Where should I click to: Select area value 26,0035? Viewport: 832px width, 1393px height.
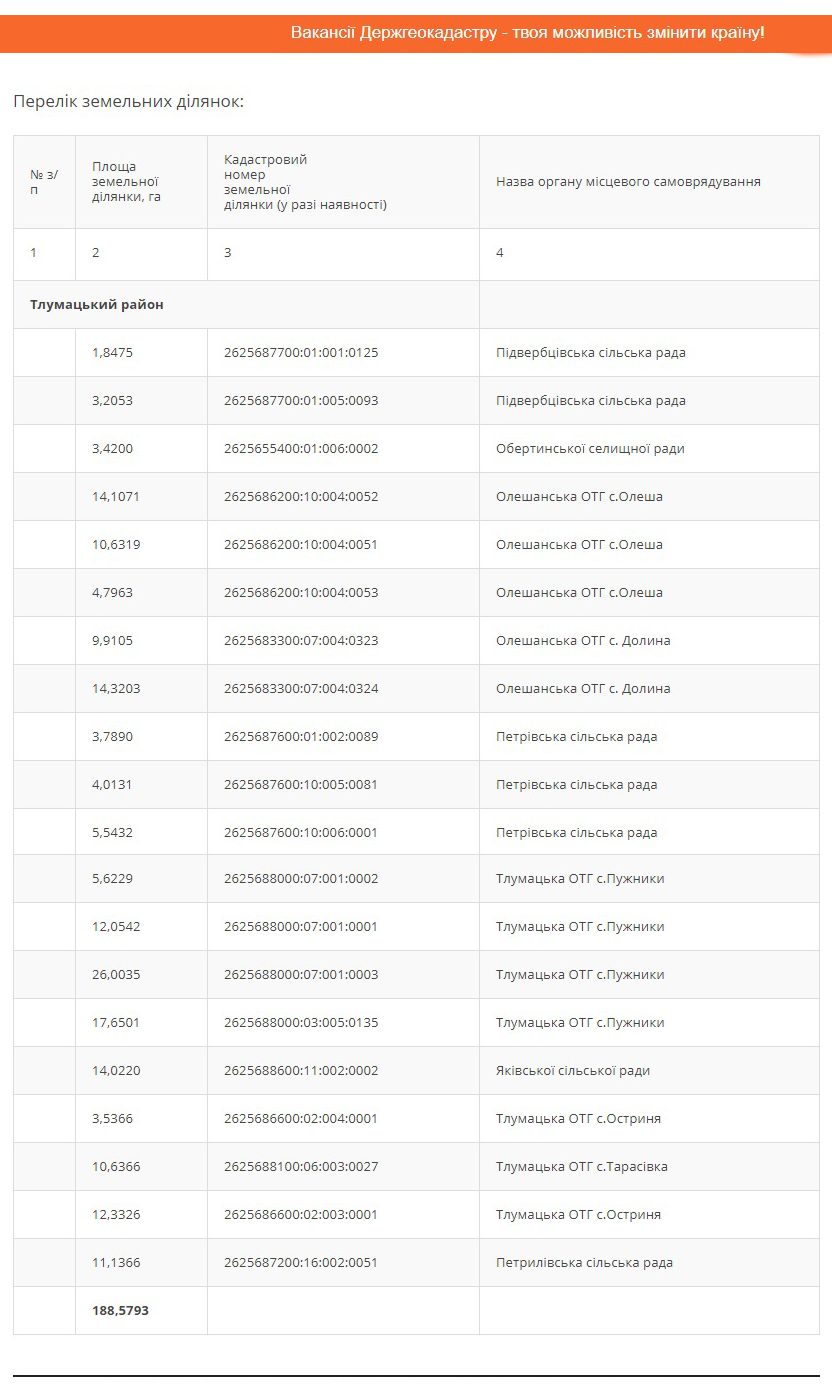[112, 975]
